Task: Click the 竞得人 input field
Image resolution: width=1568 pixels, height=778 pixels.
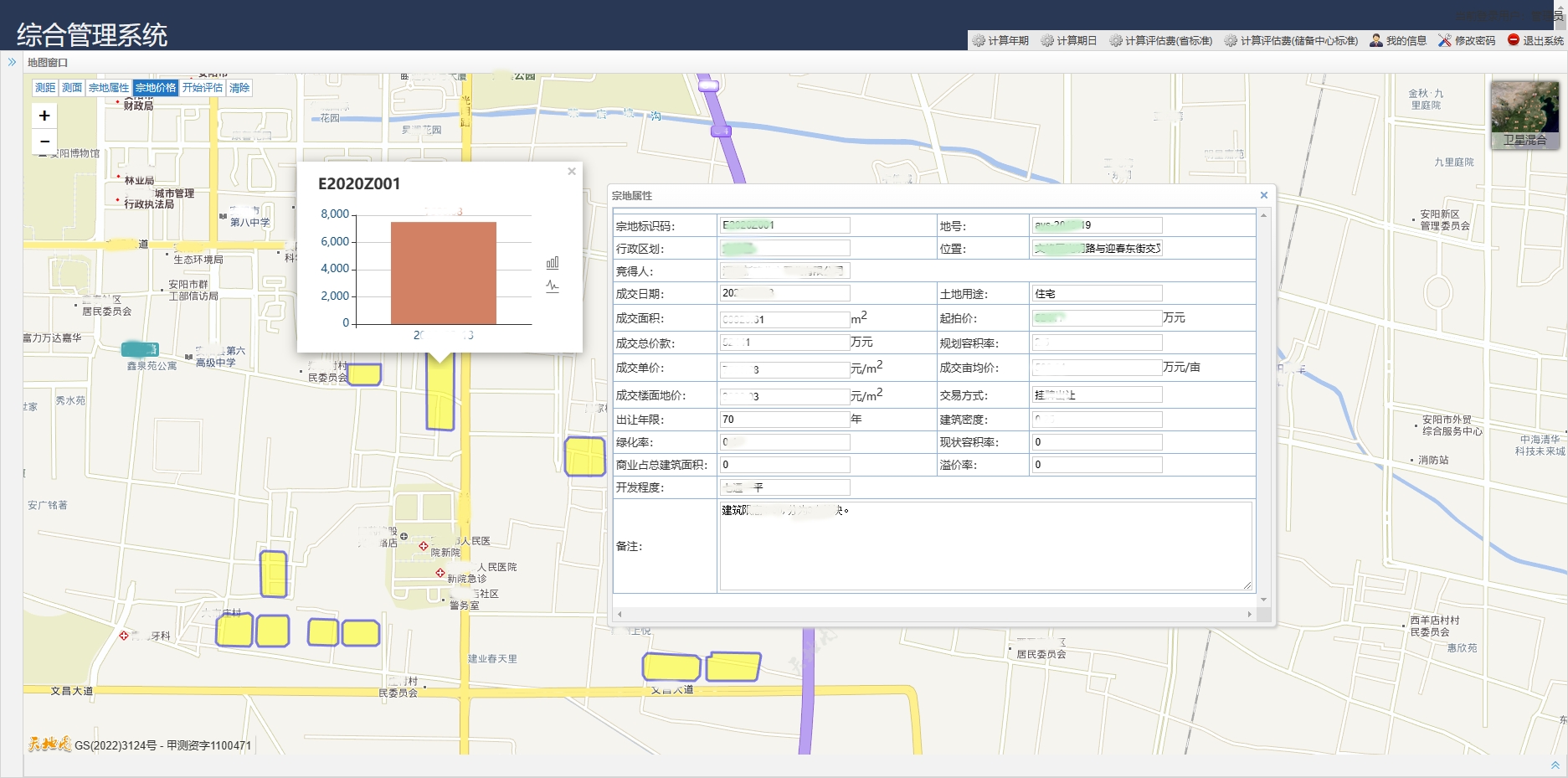Action: (785, 270)
